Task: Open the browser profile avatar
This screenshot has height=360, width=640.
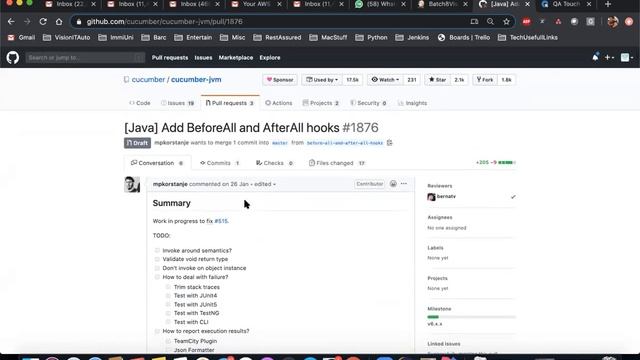Action: click(613, 22)
